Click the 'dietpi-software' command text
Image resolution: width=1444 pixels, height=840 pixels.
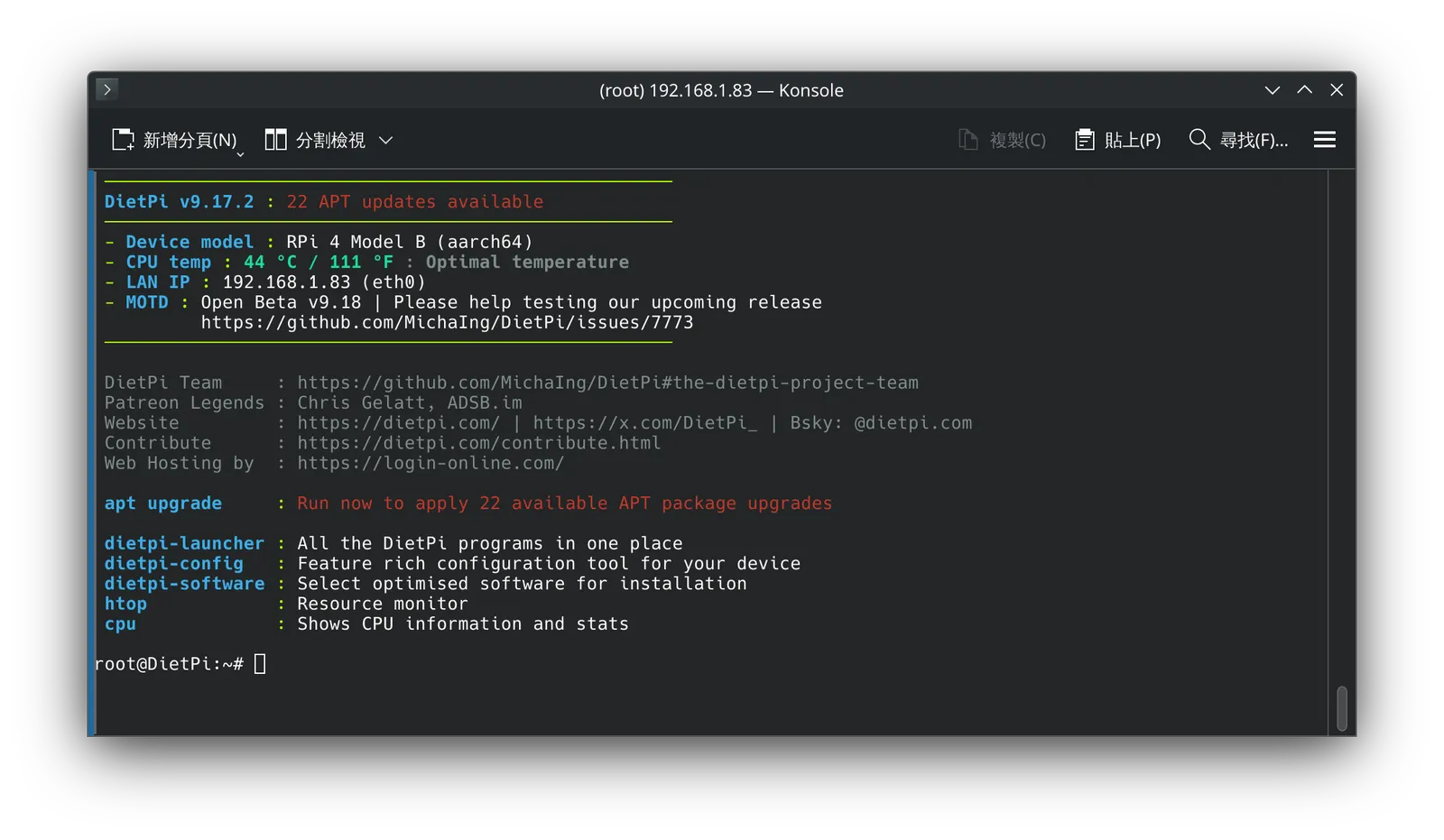(x=184, y=584)
